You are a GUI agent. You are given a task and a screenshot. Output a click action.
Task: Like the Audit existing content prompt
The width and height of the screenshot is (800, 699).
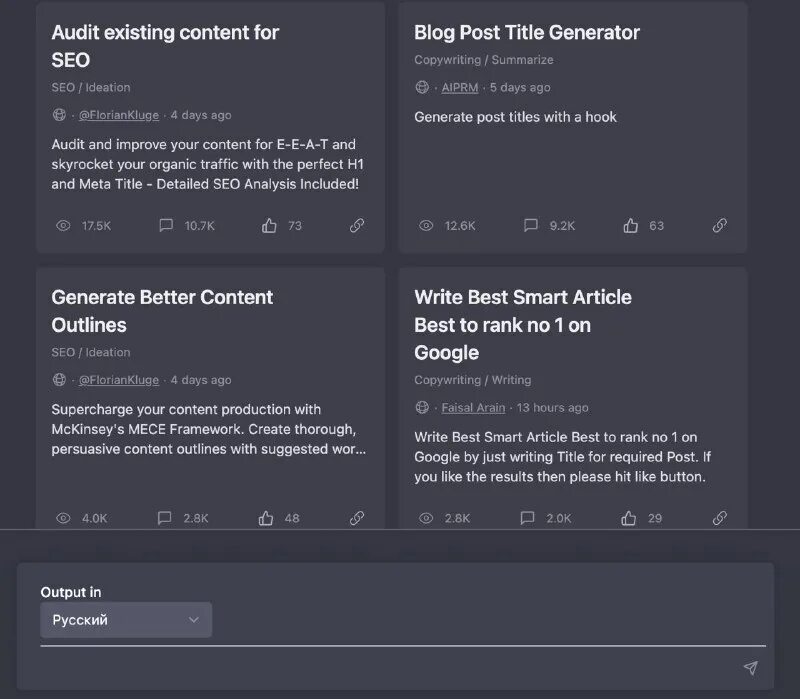(x=267, y=224)
